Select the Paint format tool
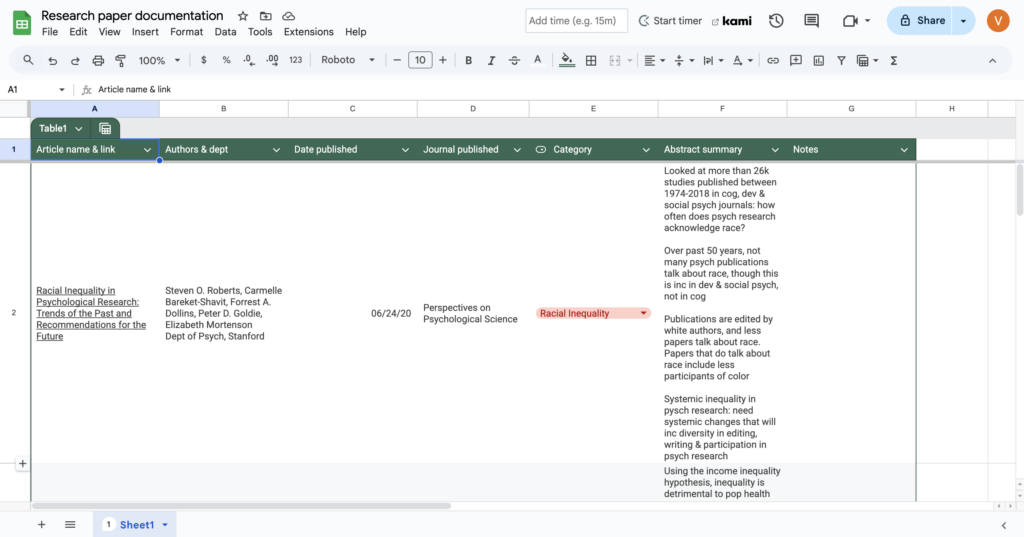The width and height of the screenshot is (1024, 537). [121, 60]
